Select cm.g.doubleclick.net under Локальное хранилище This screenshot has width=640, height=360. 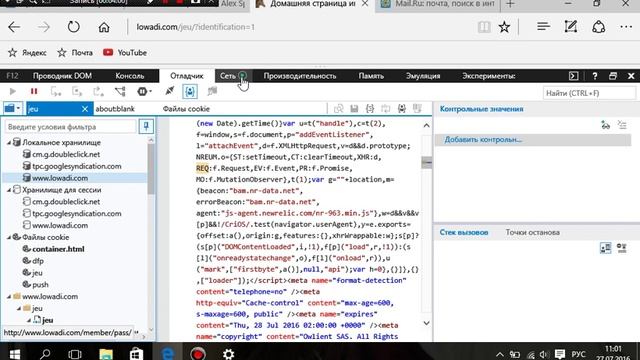(x=66, y=154)
